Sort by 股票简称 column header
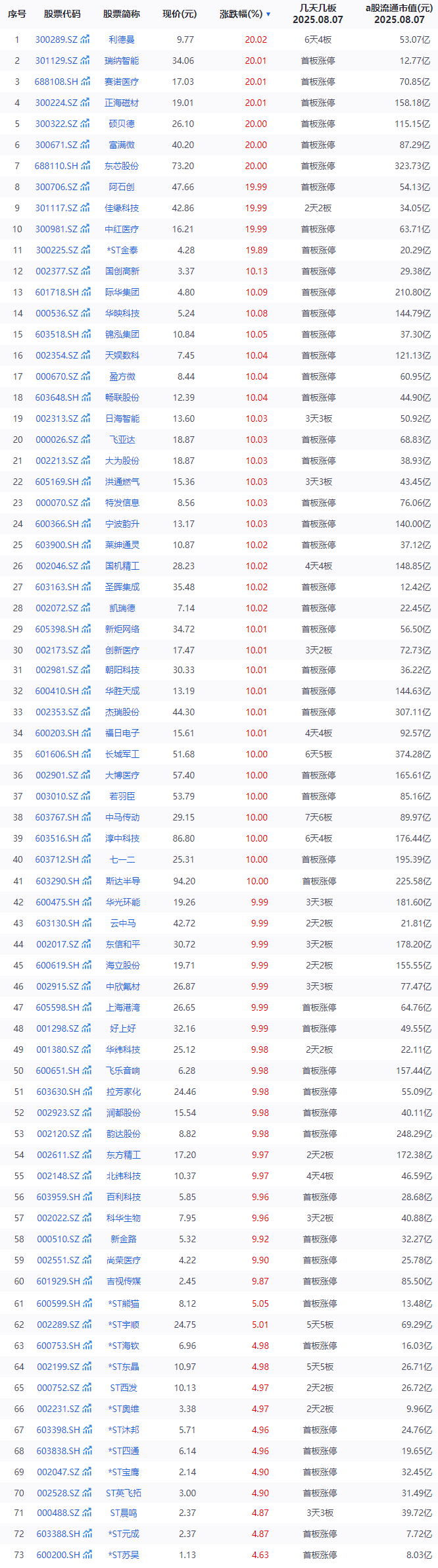Image resolution: width=438 pixels, height=1568 pixels. 122,14
